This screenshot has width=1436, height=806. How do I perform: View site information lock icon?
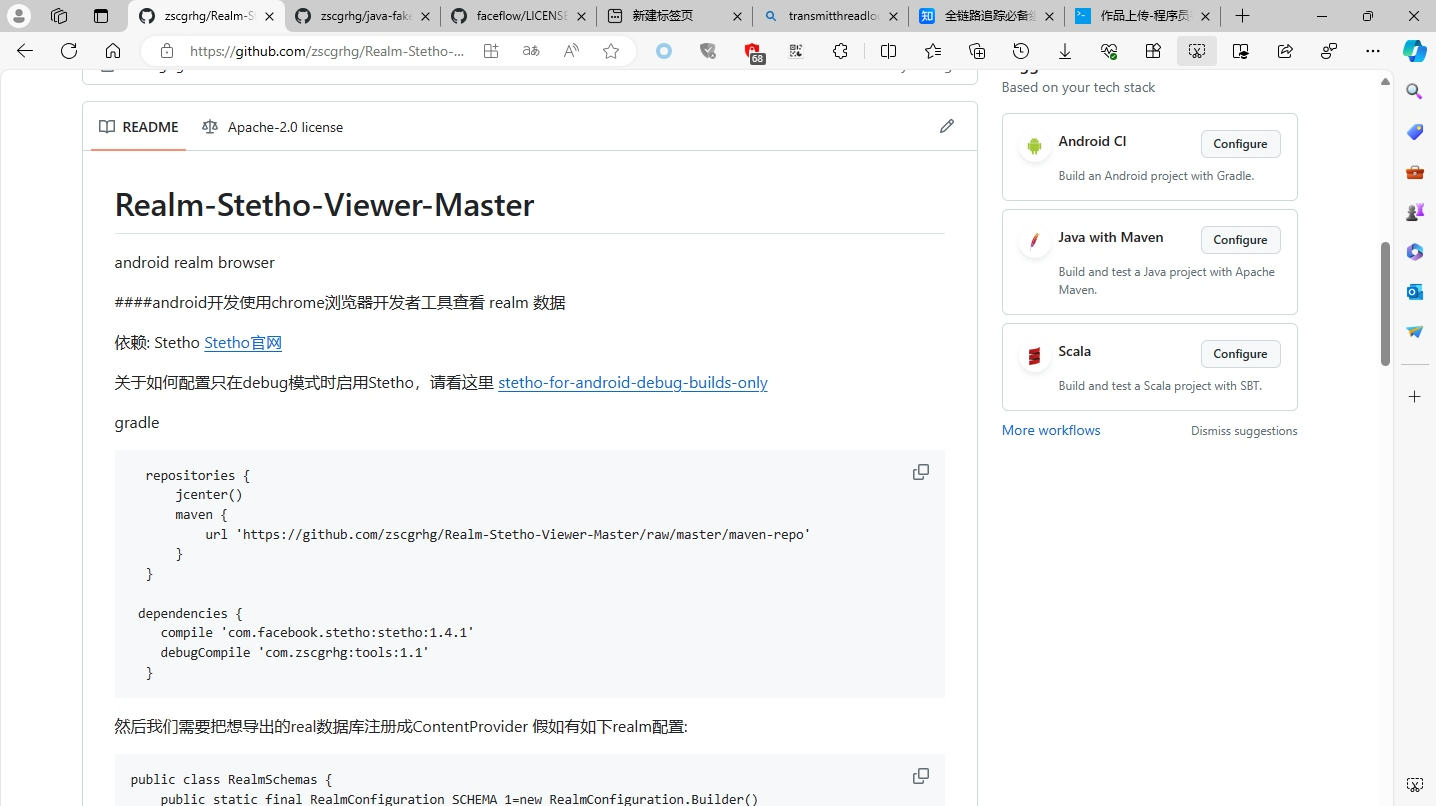(x=167, y=51)
